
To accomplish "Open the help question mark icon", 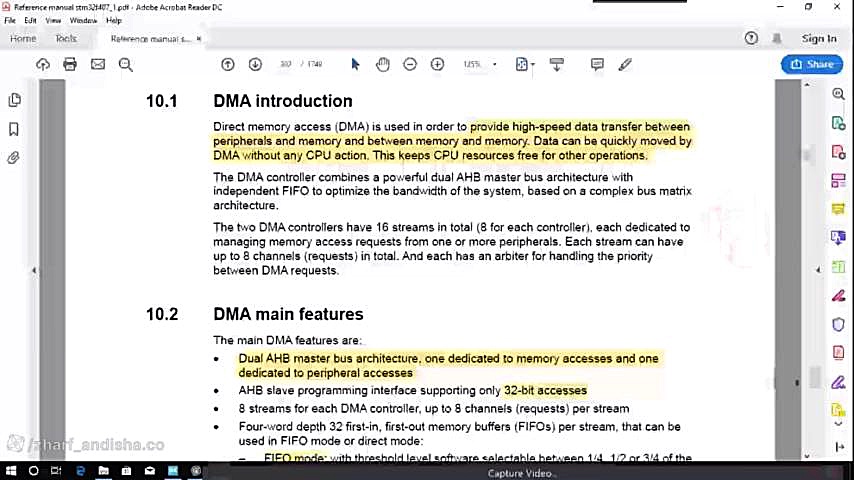I will 751,38.
